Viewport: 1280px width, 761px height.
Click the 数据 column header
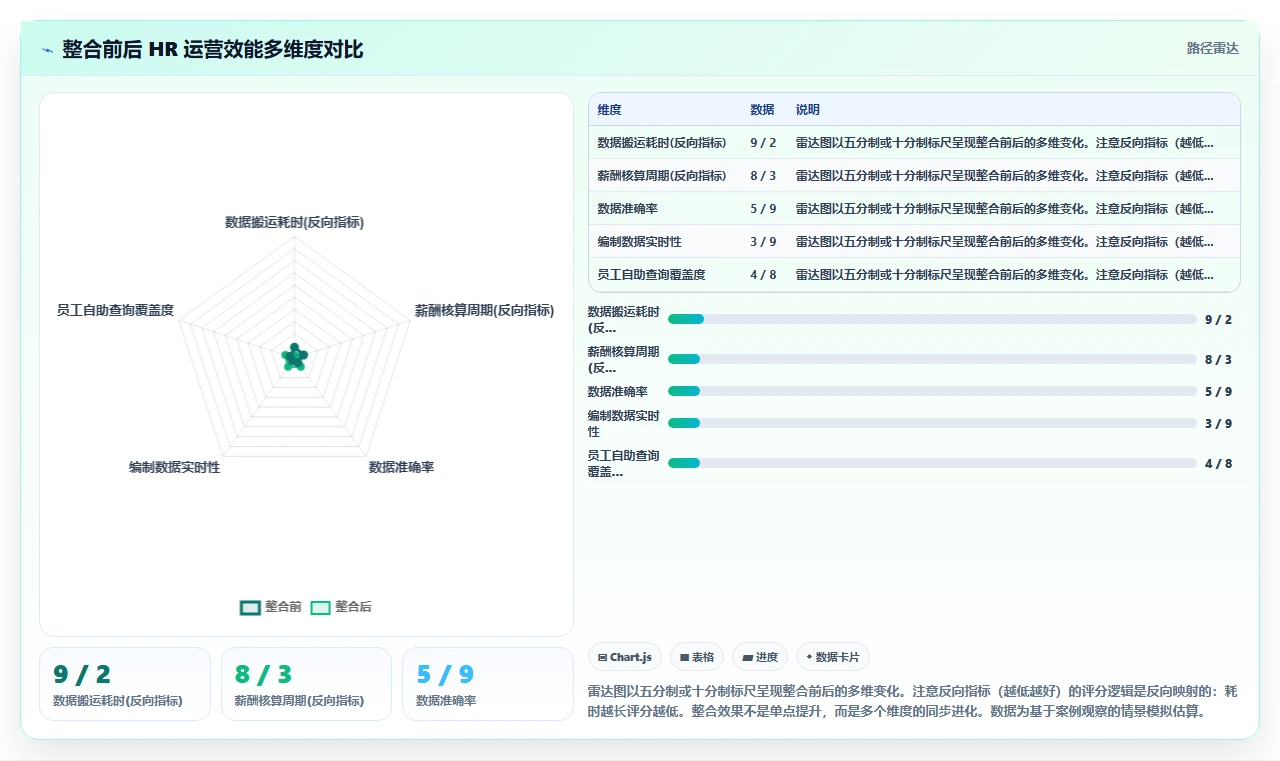[762, 110]
